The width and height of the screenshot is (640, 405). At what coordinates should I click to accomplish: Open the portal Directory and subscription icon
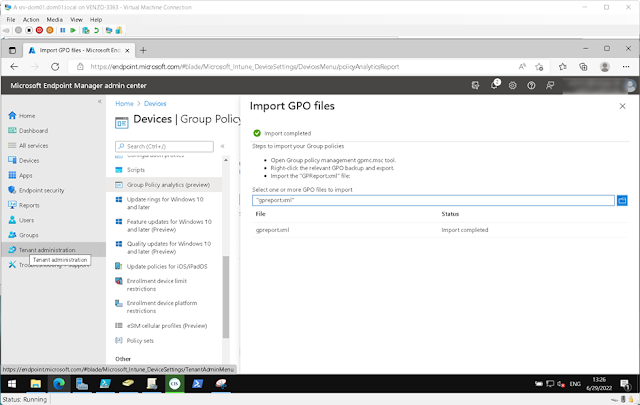pyautogui.click(x=475, y=85)
